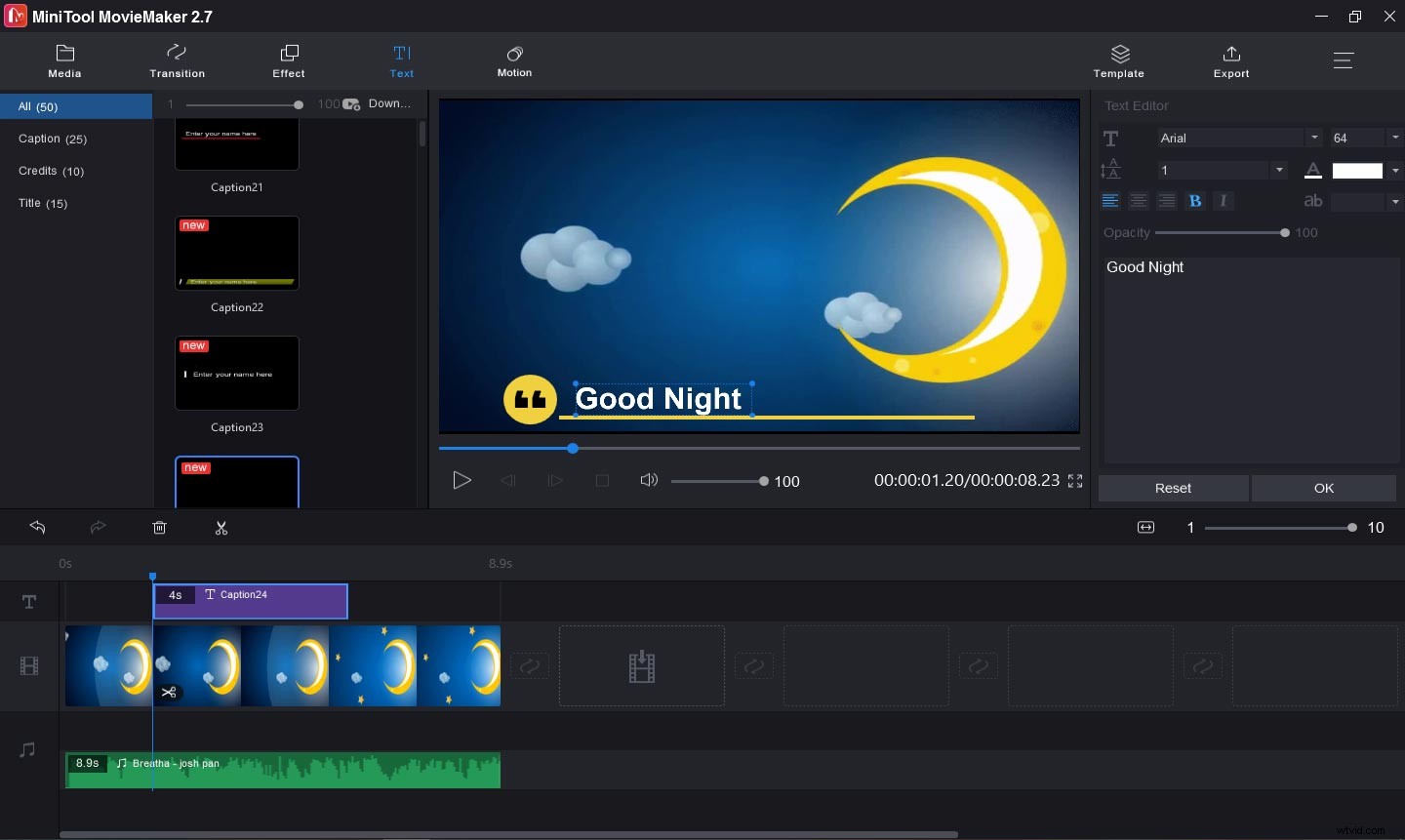
Task: Click the Reset button
Action: 1173,488
